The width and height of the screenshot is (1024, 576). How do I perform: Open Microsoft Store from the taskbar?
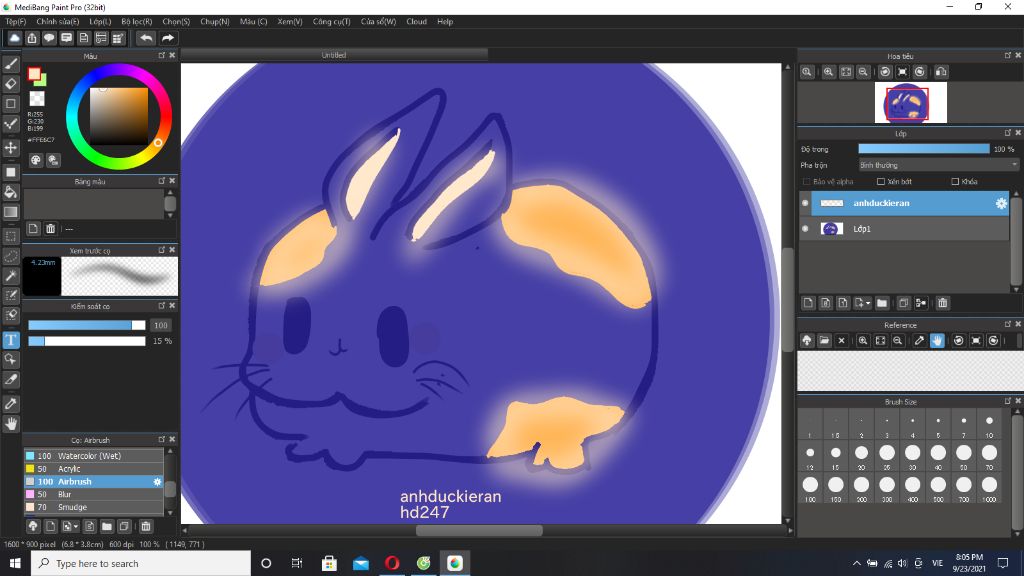tap(329, 563)
